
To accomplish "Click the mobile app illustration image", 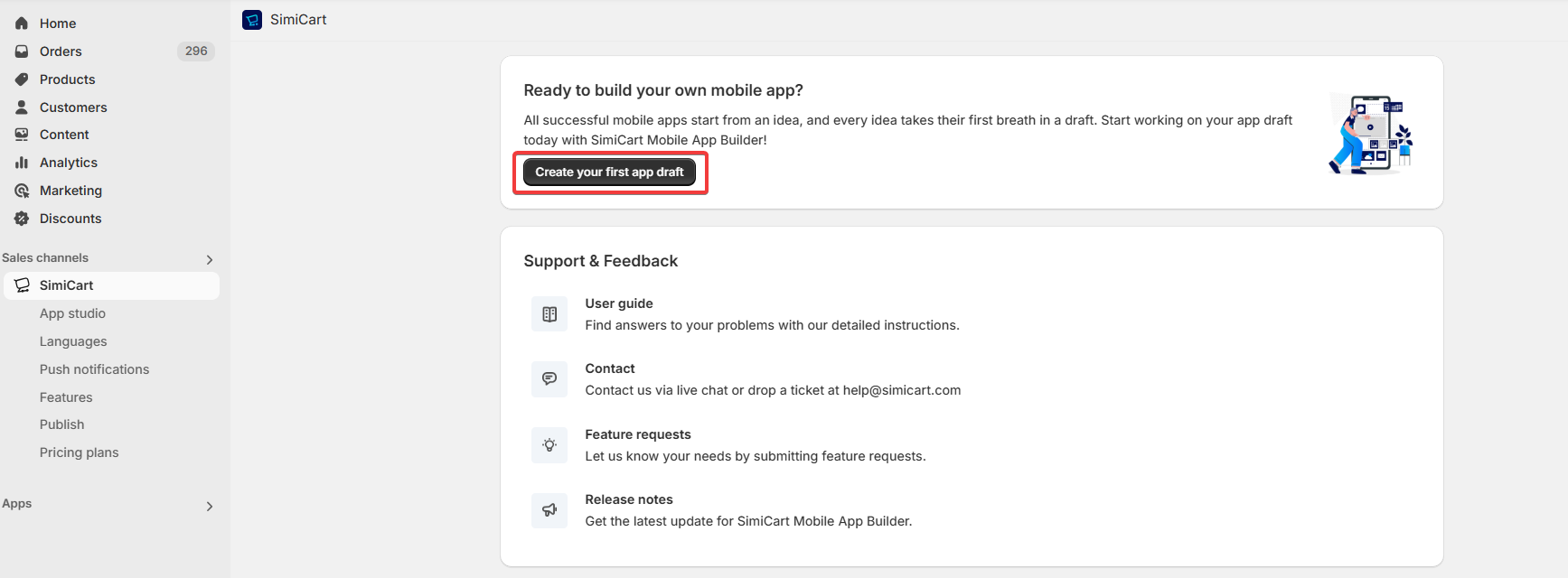I will 1370,135.
